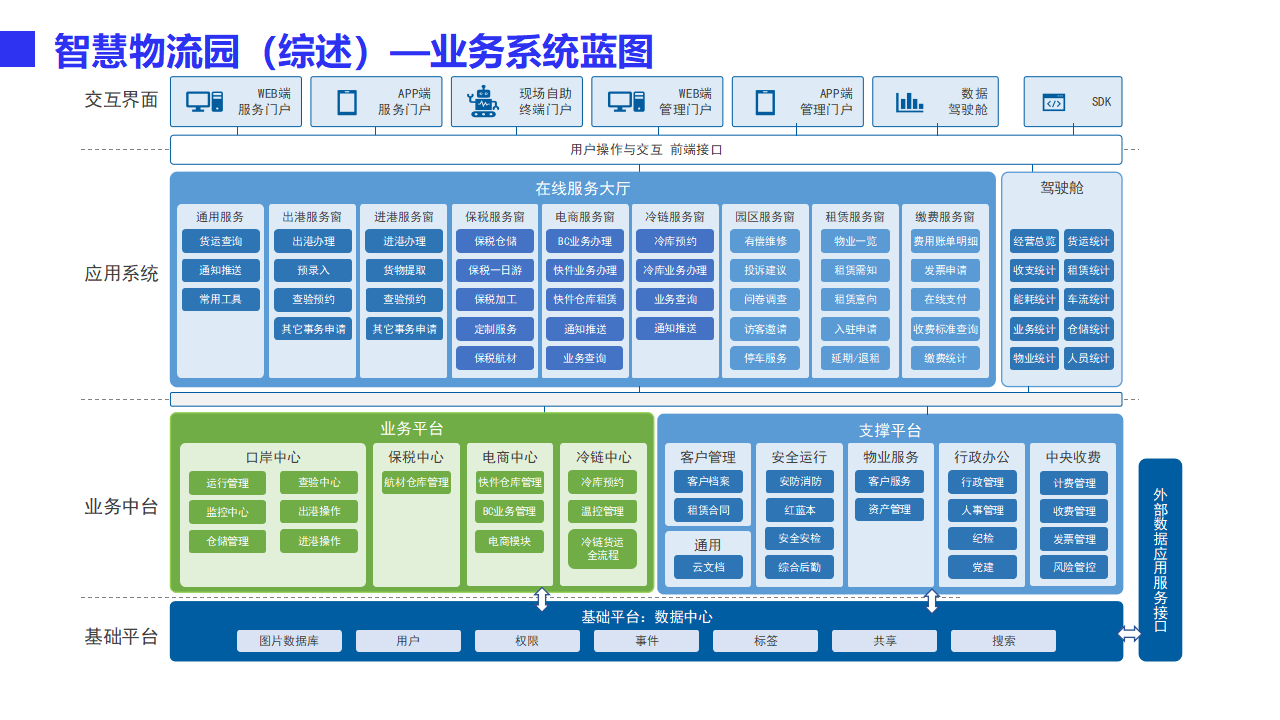
Task: Select the 风险管控 box
Action: [1074, 567]
